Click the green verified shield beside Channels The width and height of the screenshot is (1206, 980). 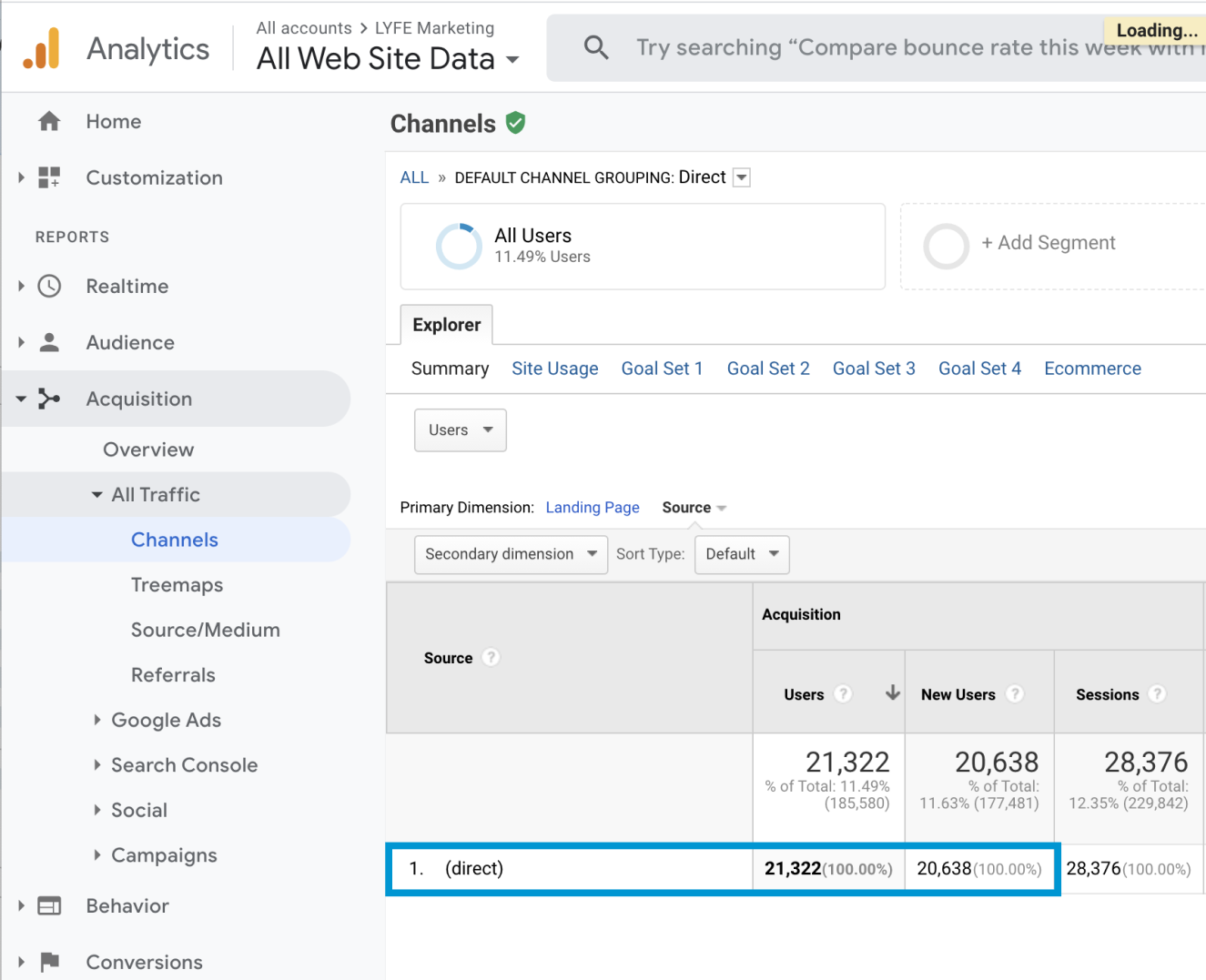coord(515,123)
